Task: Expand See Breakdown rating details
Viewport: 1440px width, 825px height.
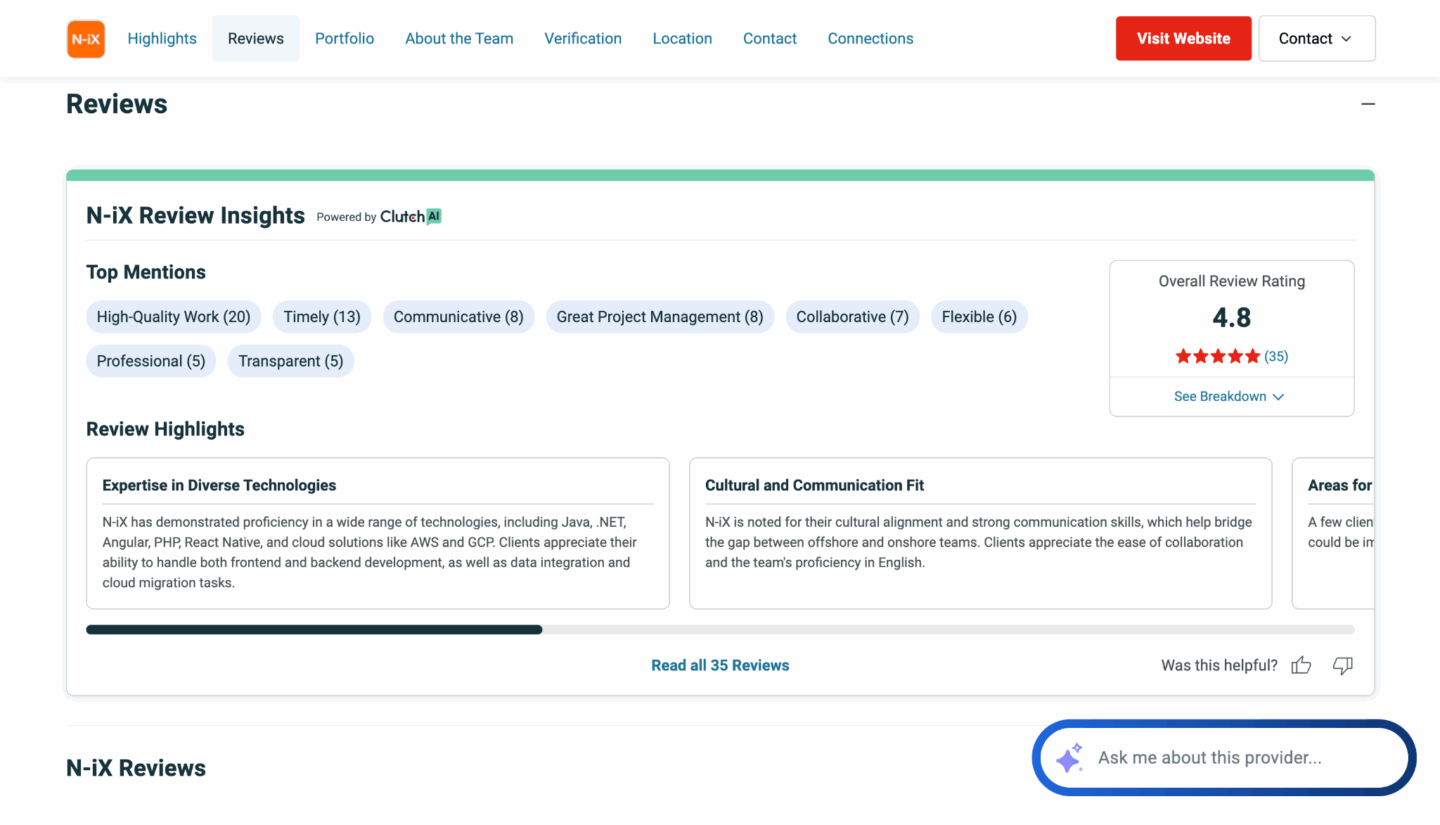Action: click(x=1229, y=396)
